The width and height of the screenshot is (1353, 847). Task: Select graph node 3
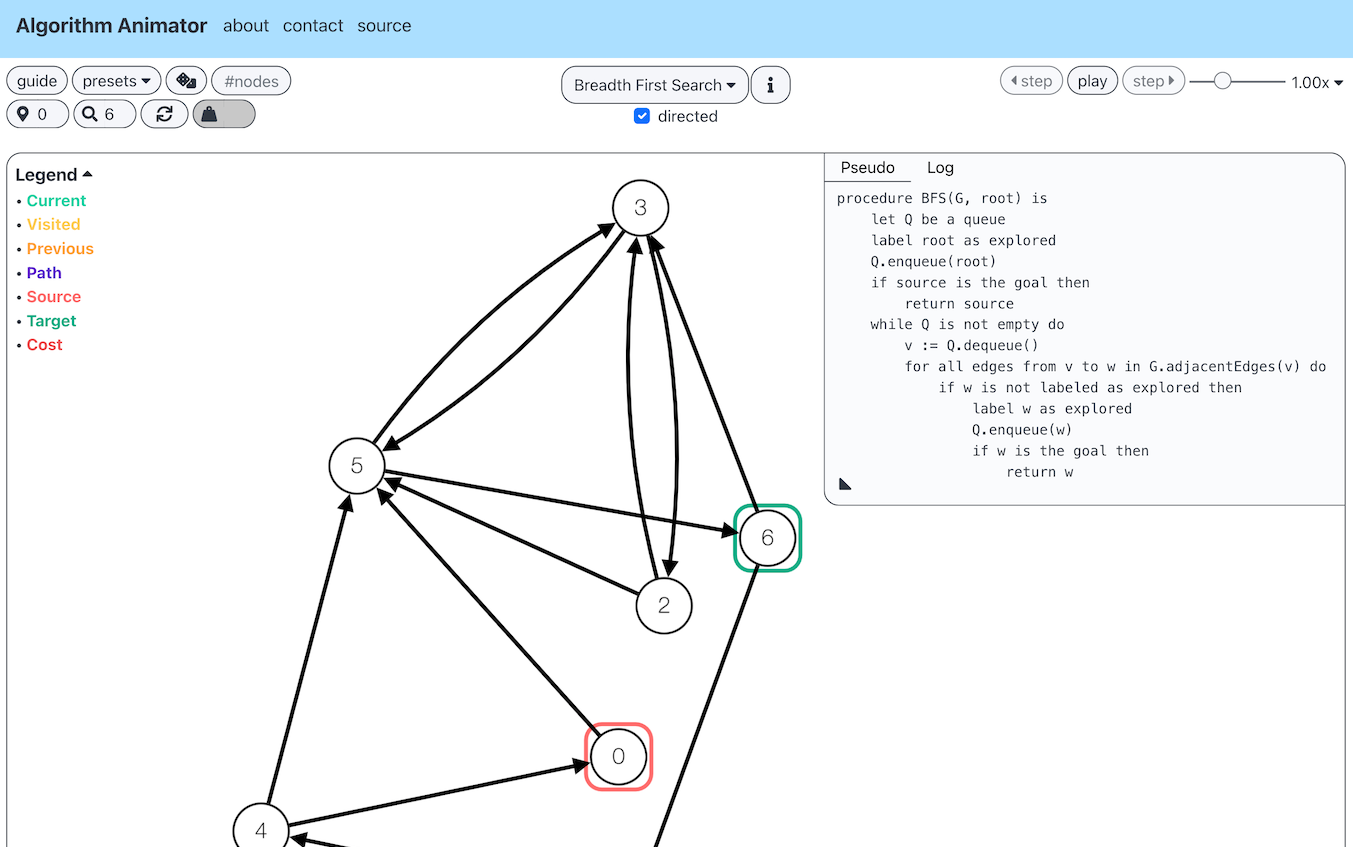(640, 208)
